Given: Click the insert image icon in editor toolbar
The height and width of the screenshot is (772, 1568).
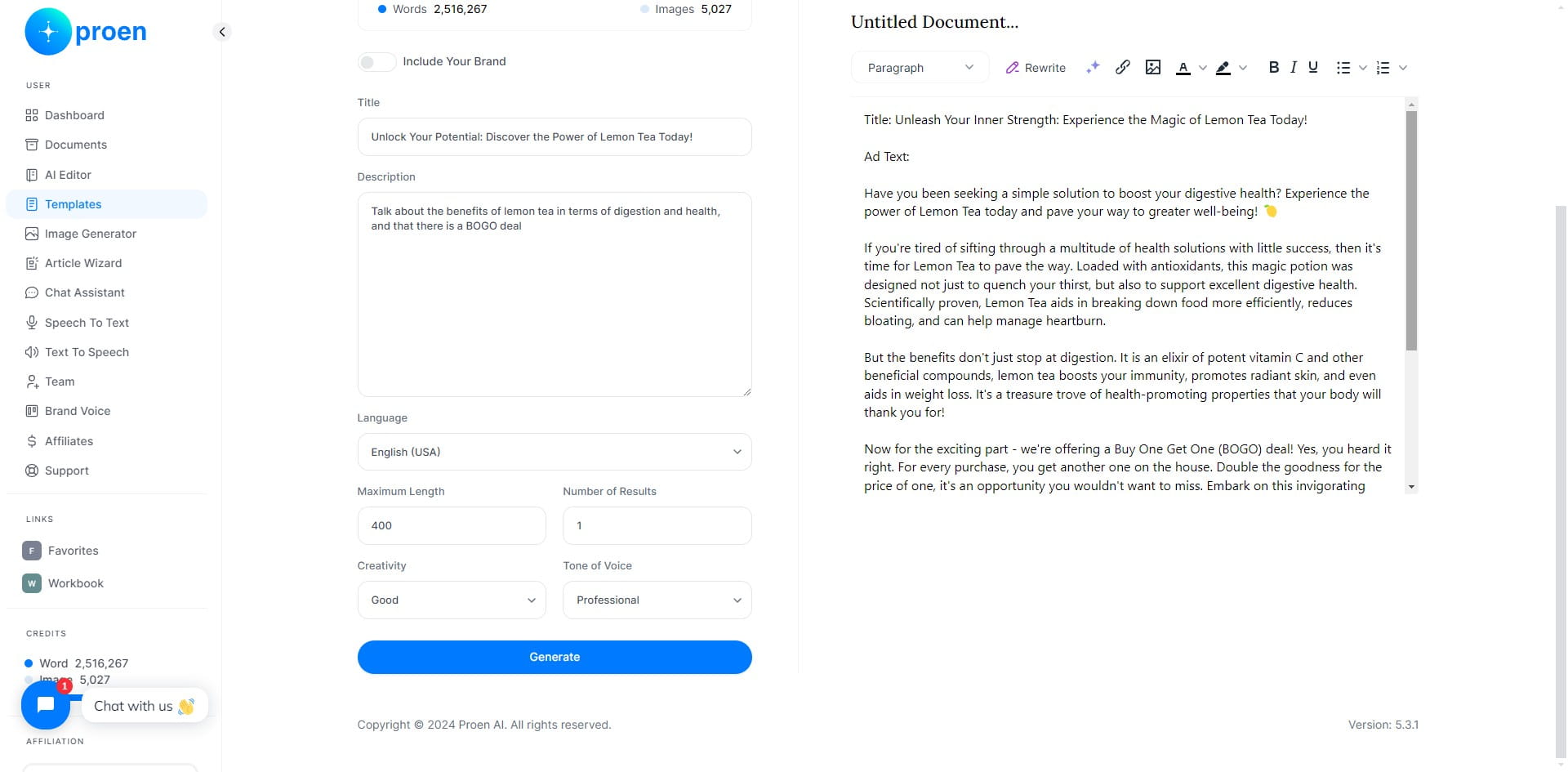Looking at the screenshot, I should (1152, 67).
